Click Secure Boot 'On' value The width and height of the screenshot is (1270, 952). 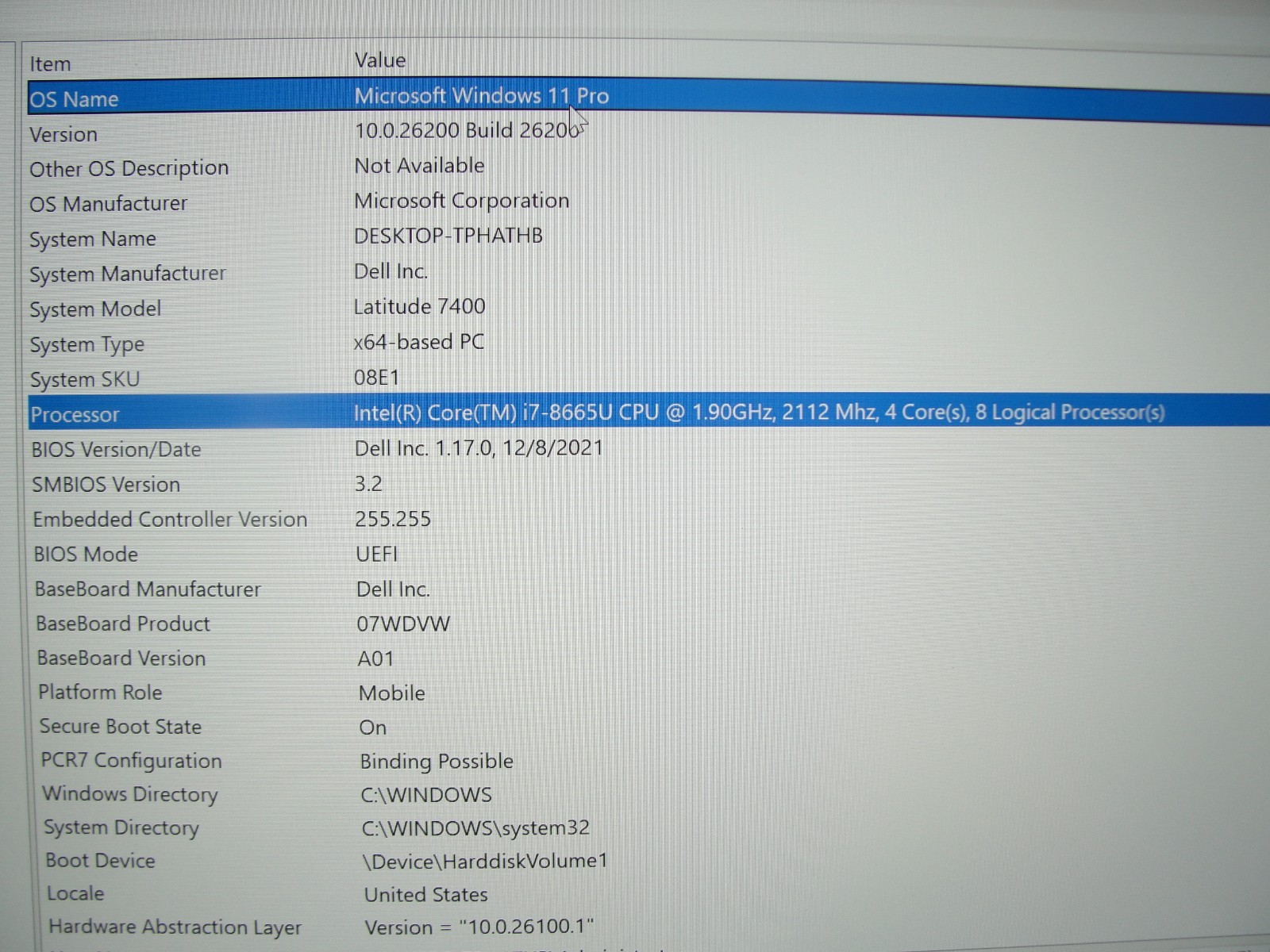tap(373, 727)
